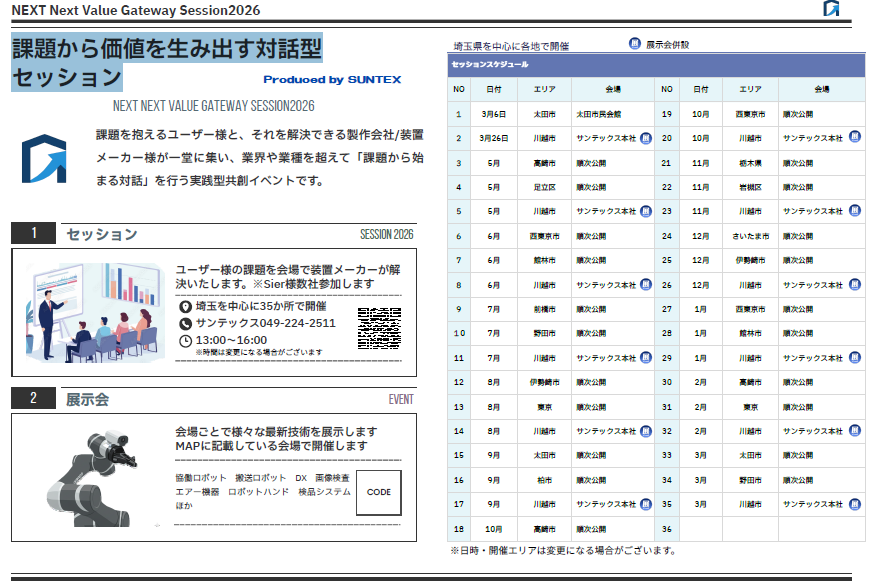Click the logo in the top-right header corner

coord(831,9)
